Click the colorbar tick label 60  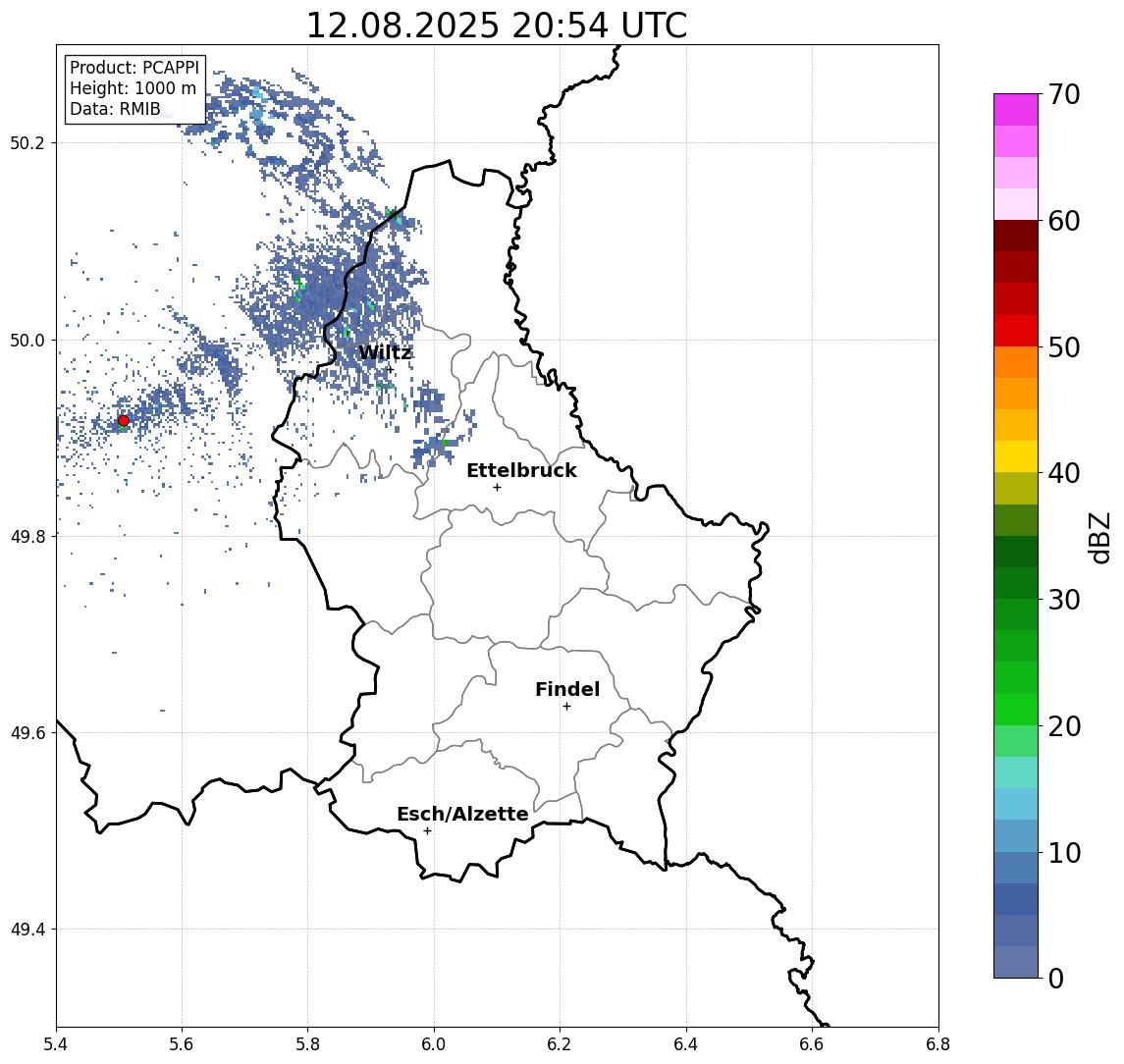(x=1064, y=221)
